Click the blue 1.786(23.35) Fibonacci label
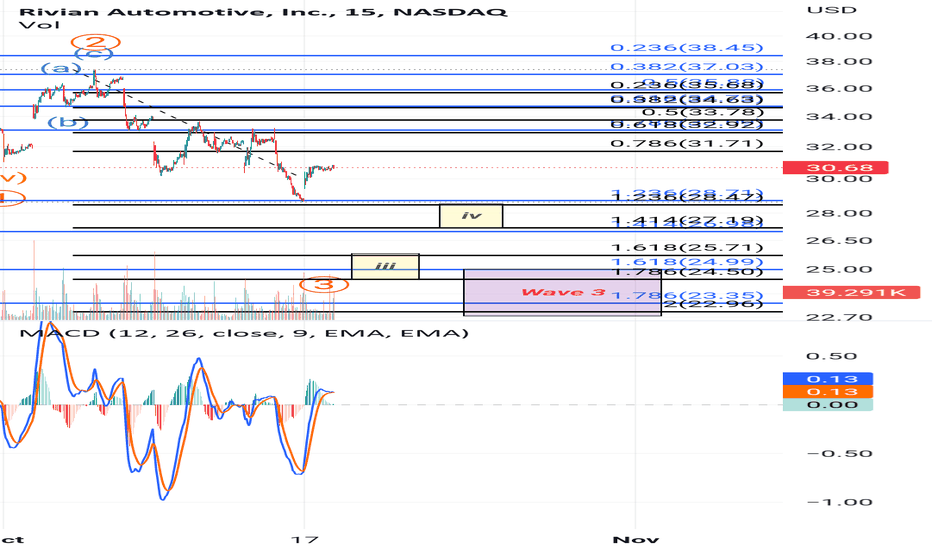 pos(687,296)
